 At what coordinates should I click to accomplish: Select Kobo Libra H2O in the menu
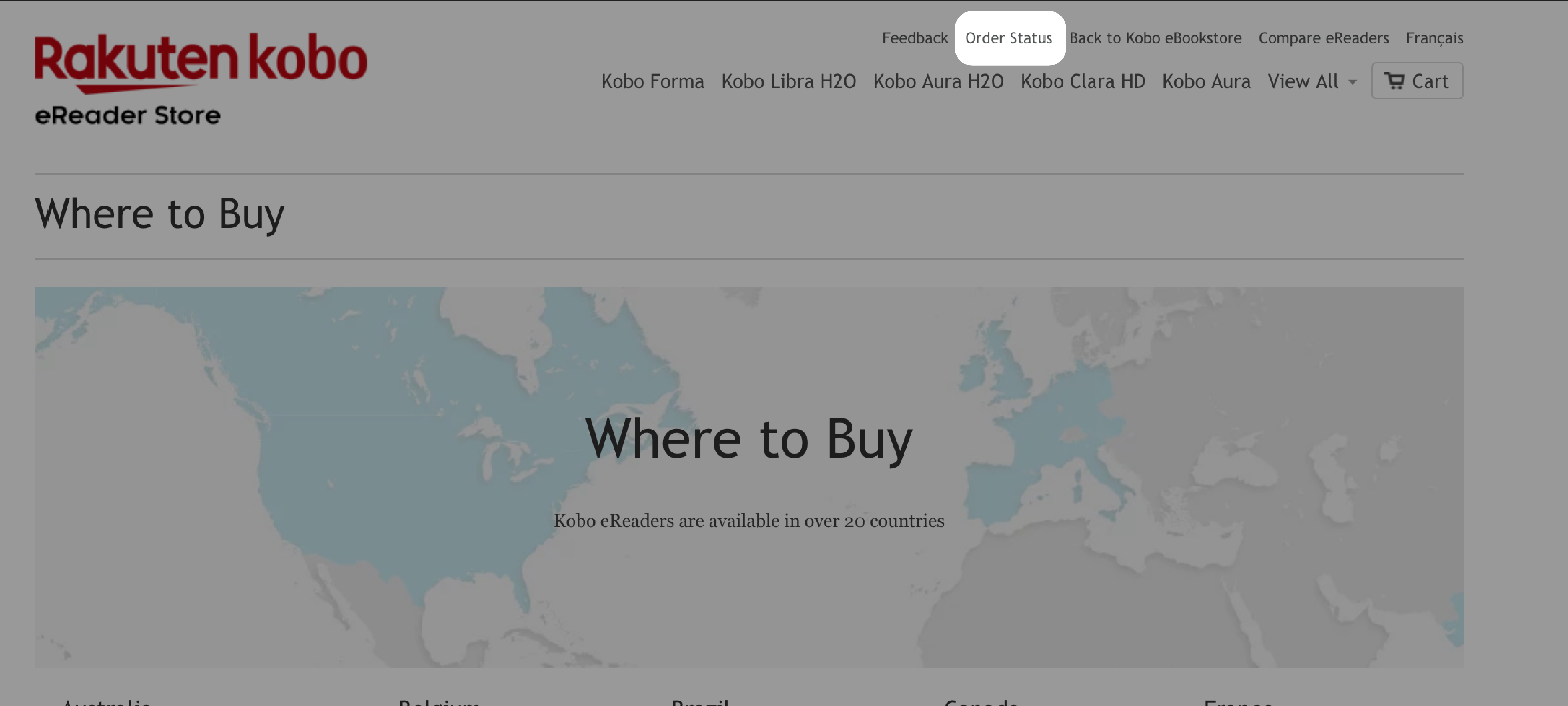tap(788, 81)
